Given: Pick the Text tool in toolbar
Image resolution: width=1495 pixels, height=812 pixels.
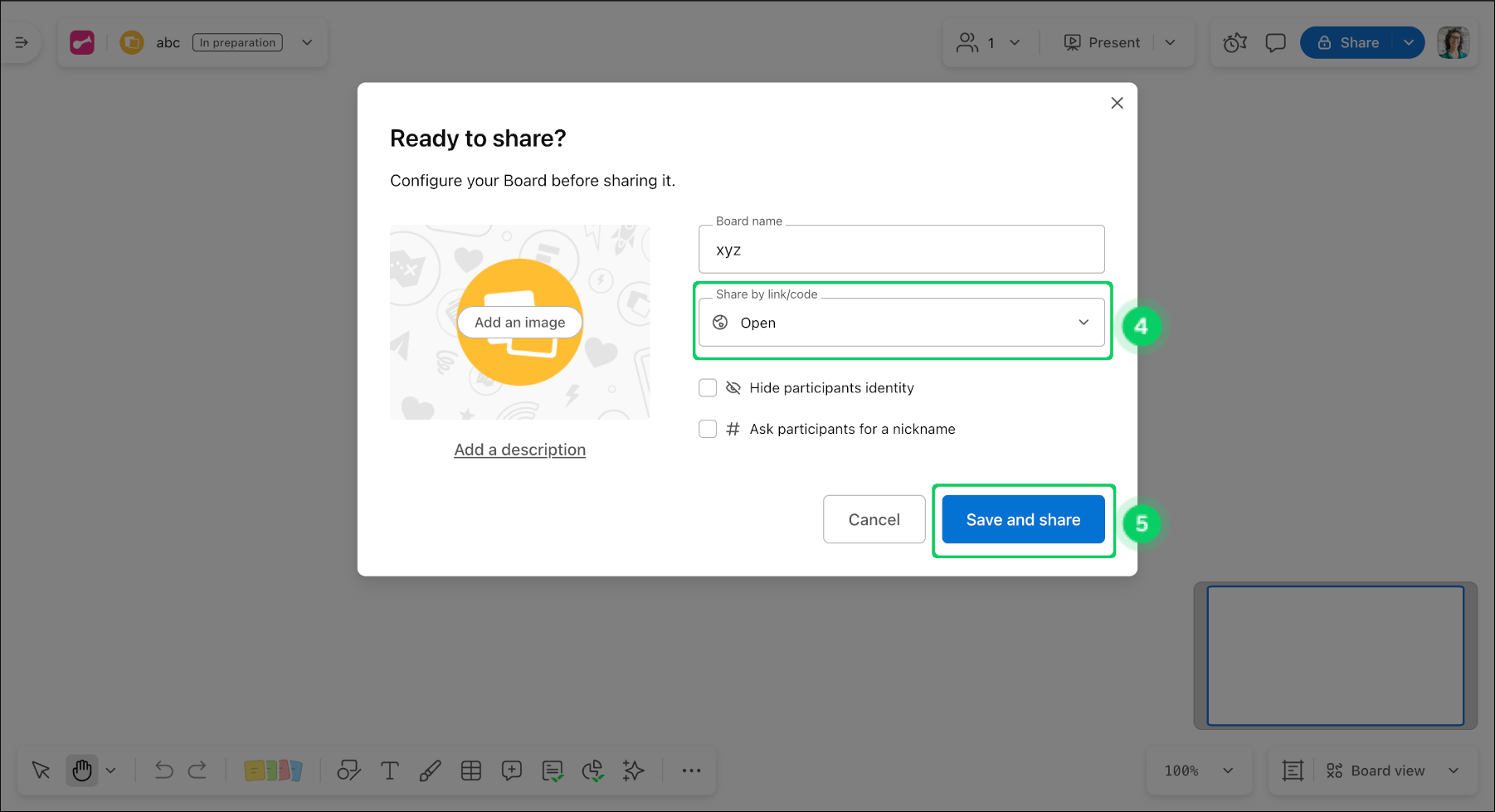Looking at the screenshot, I should click(x=389, y=771).
